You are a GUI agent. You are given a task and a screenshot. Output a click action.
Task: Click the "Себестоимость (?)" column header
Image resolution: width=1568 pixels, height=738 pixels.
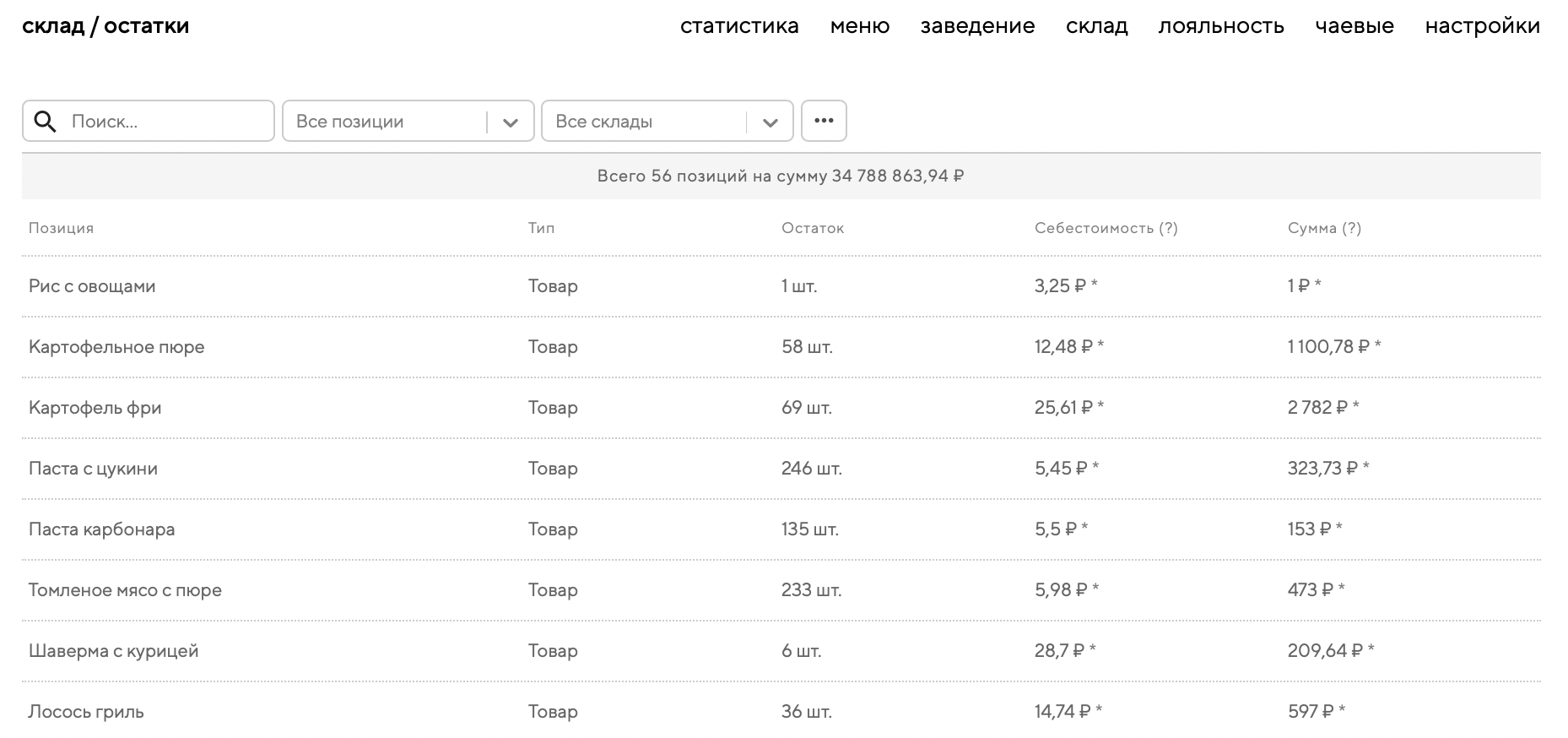point(1106,228)
